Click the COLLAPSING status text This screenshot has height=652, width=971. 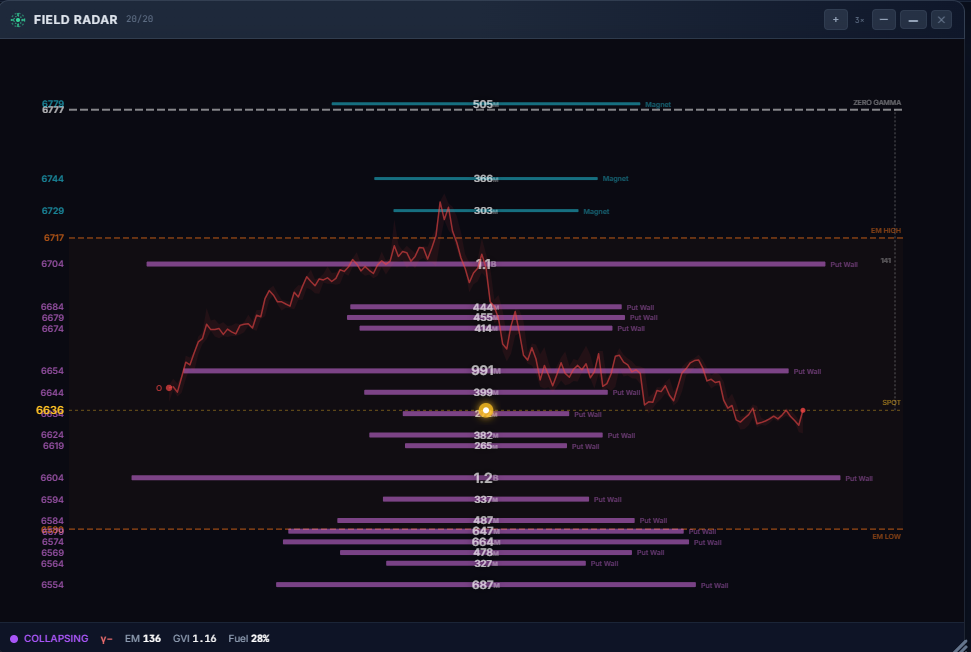click(x=57, y=638)
